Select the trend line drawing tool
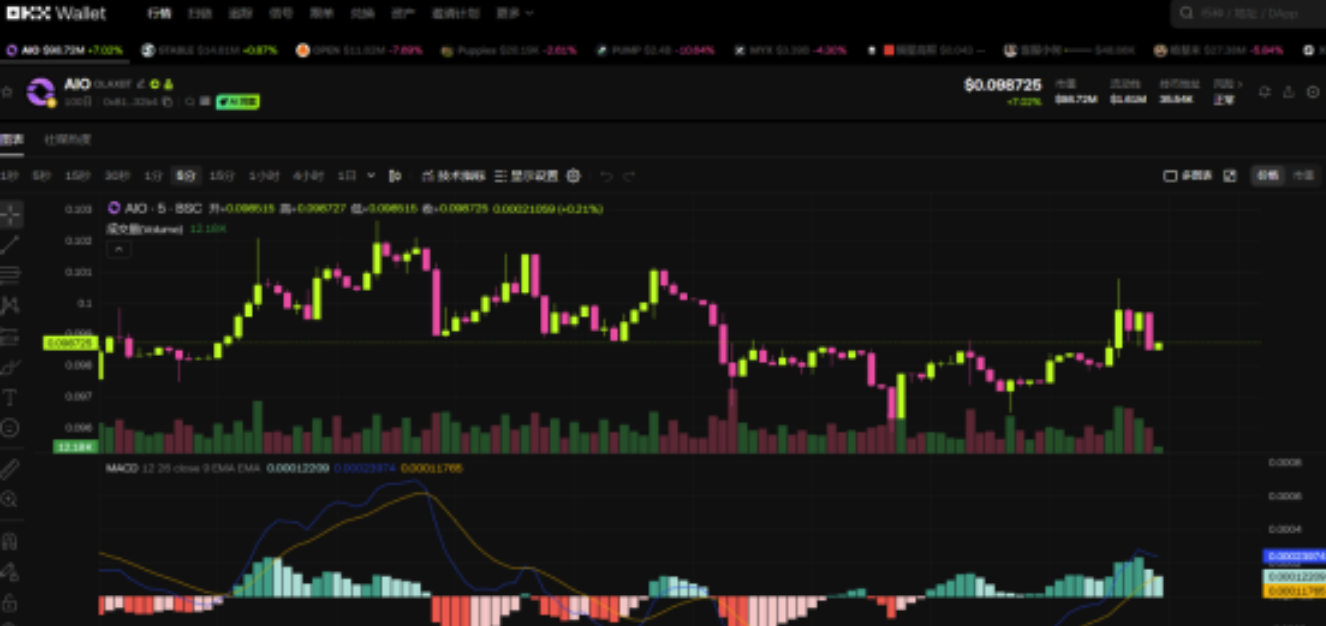The image size is (1326, 626). 10,244
